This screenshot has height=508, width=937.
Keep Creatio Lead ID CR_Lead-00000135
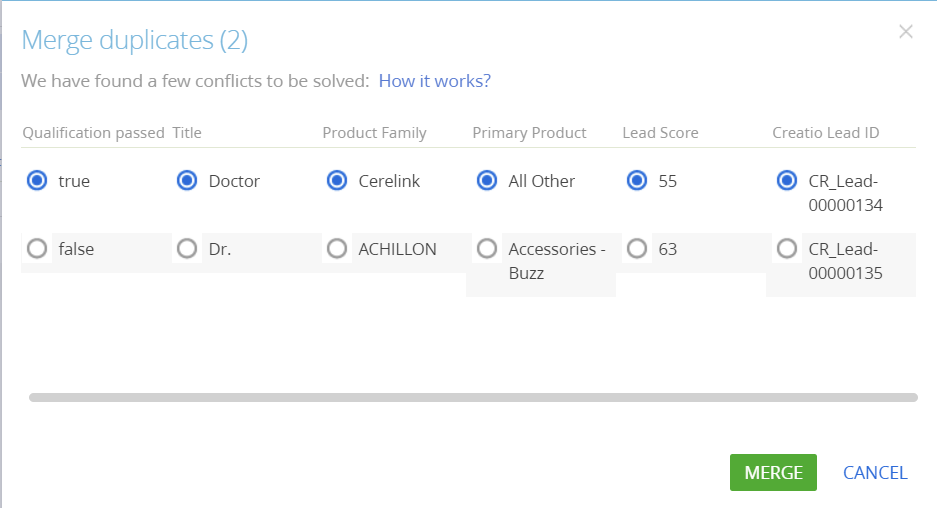[x=787, y=249]
